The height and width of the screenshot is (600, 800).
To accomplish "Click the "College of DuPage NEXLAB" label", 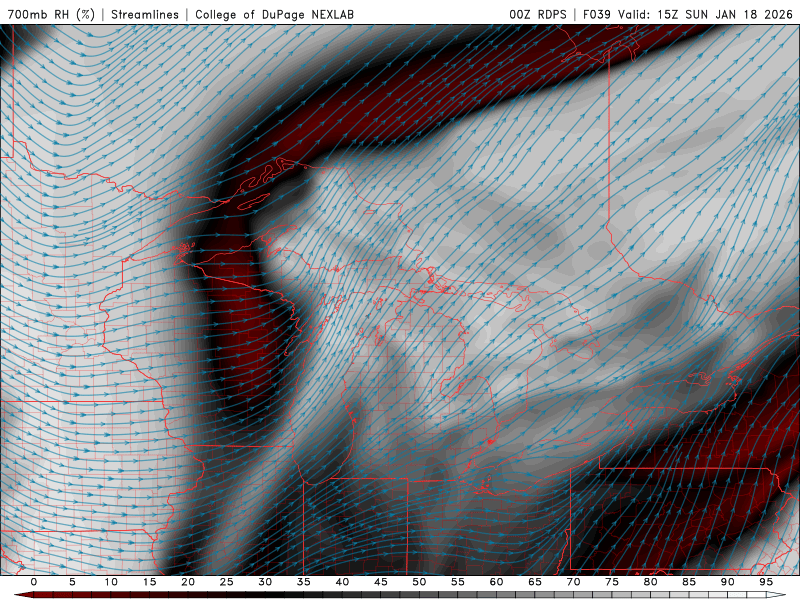I will tap(274, 14).
